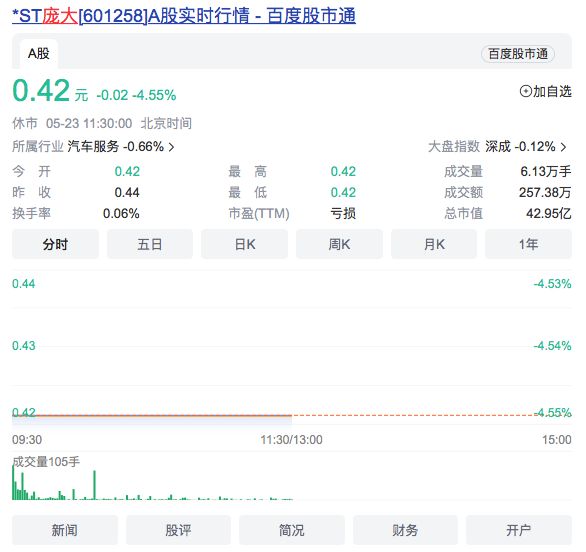Image resolution: width=586 pixels, height=552 pixels.
Task: Switch chart to 日K view
Action: point(245,244)
